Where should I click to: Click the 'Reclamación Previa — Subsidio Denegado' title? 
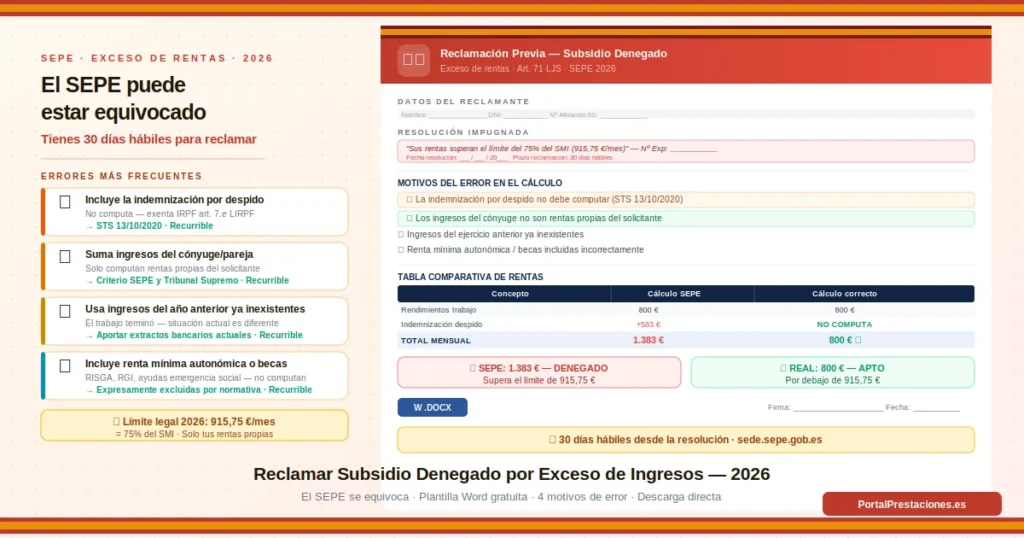tap(553, 54)
